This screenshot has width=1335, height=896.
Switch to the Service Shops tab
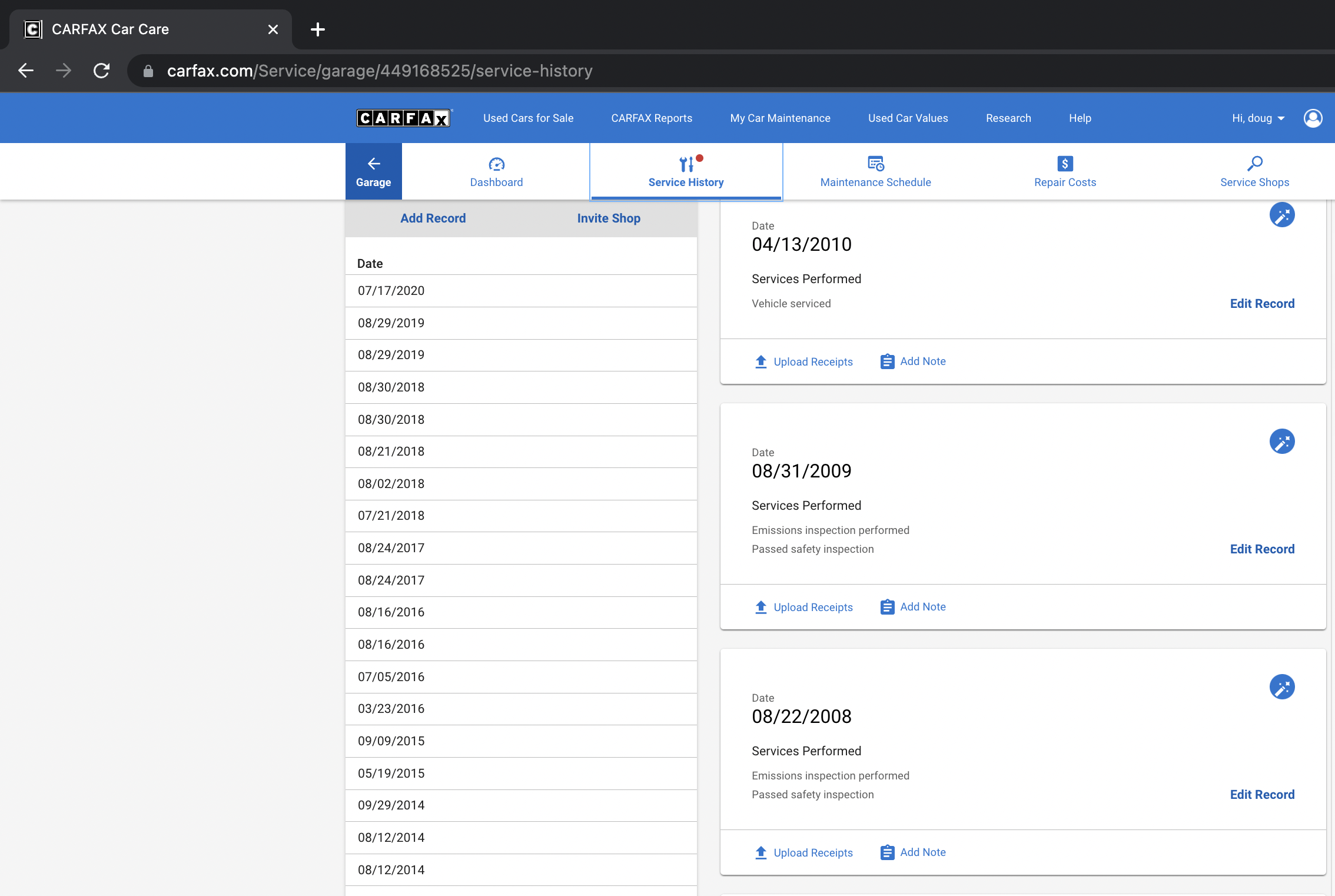[1255, 171]
